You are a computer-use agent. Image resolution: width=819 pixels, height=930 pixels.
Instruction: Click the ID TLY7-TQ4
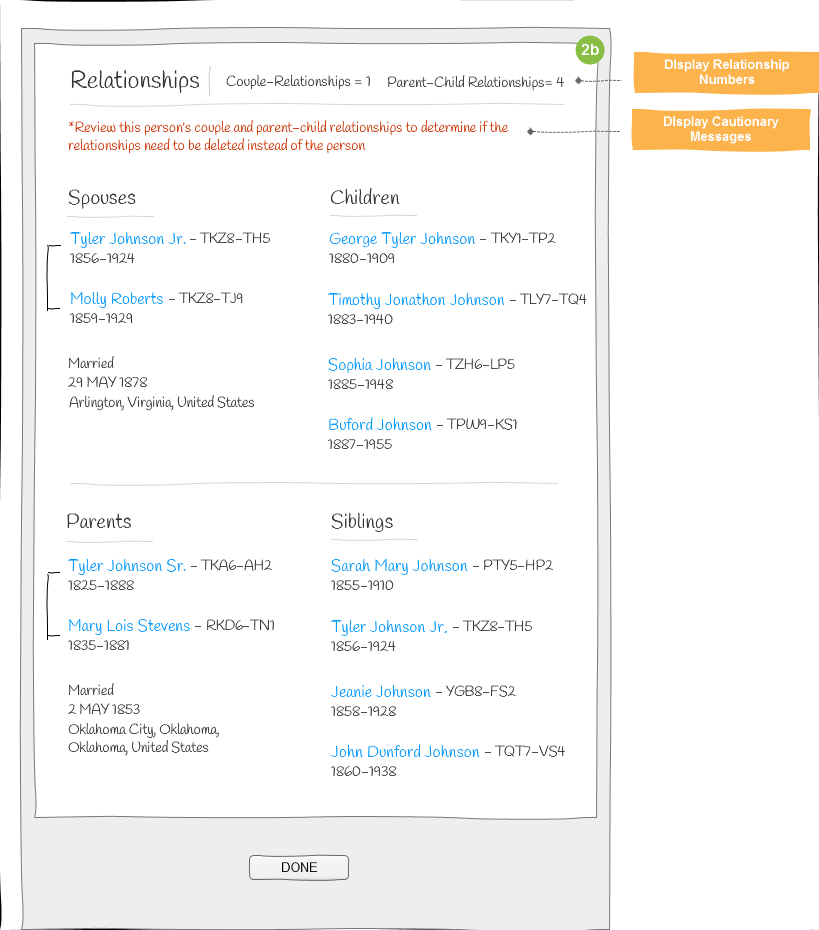[x=553, y=299]
